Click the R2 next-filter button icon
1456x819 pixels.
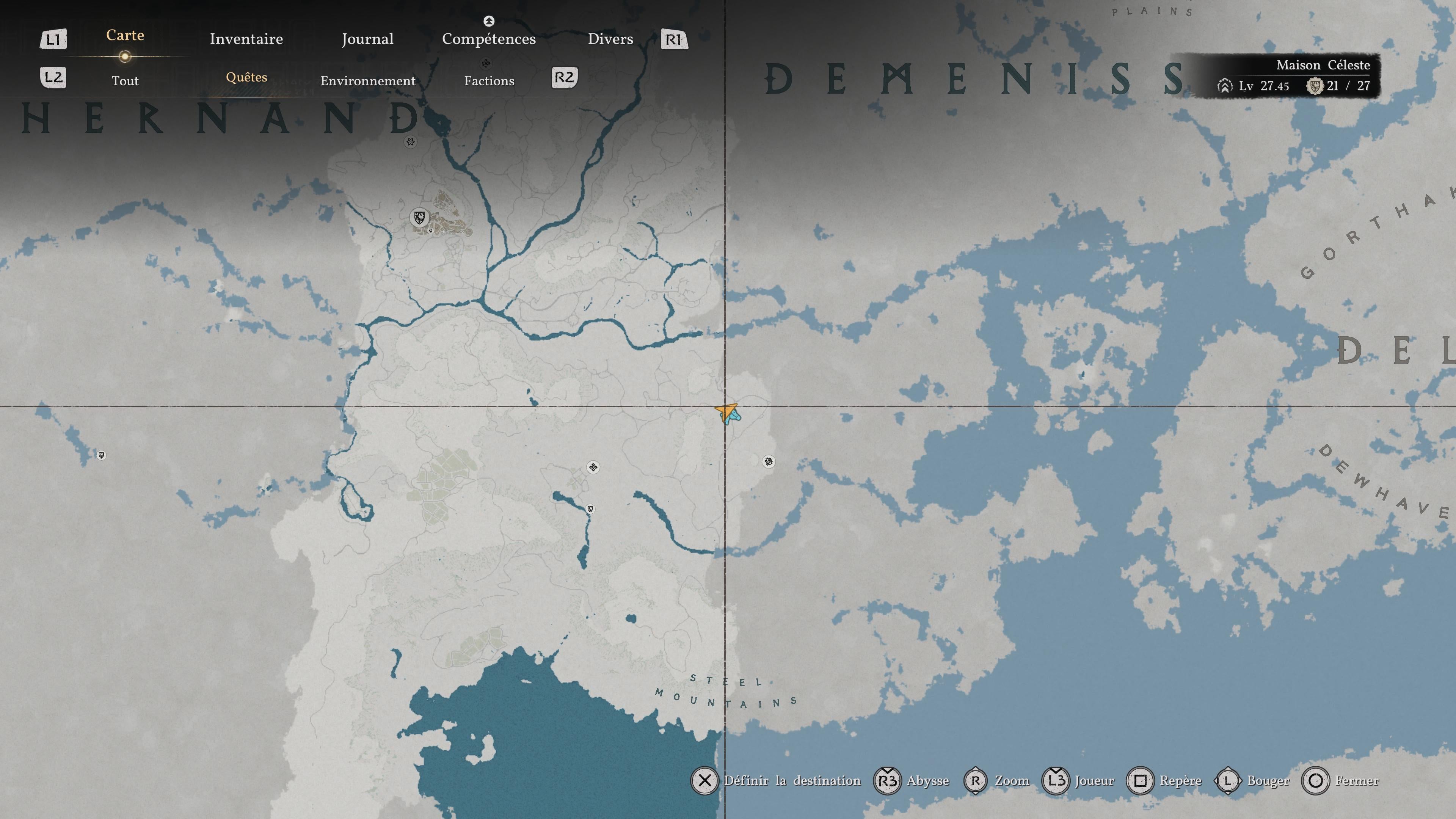click(565, 77)
